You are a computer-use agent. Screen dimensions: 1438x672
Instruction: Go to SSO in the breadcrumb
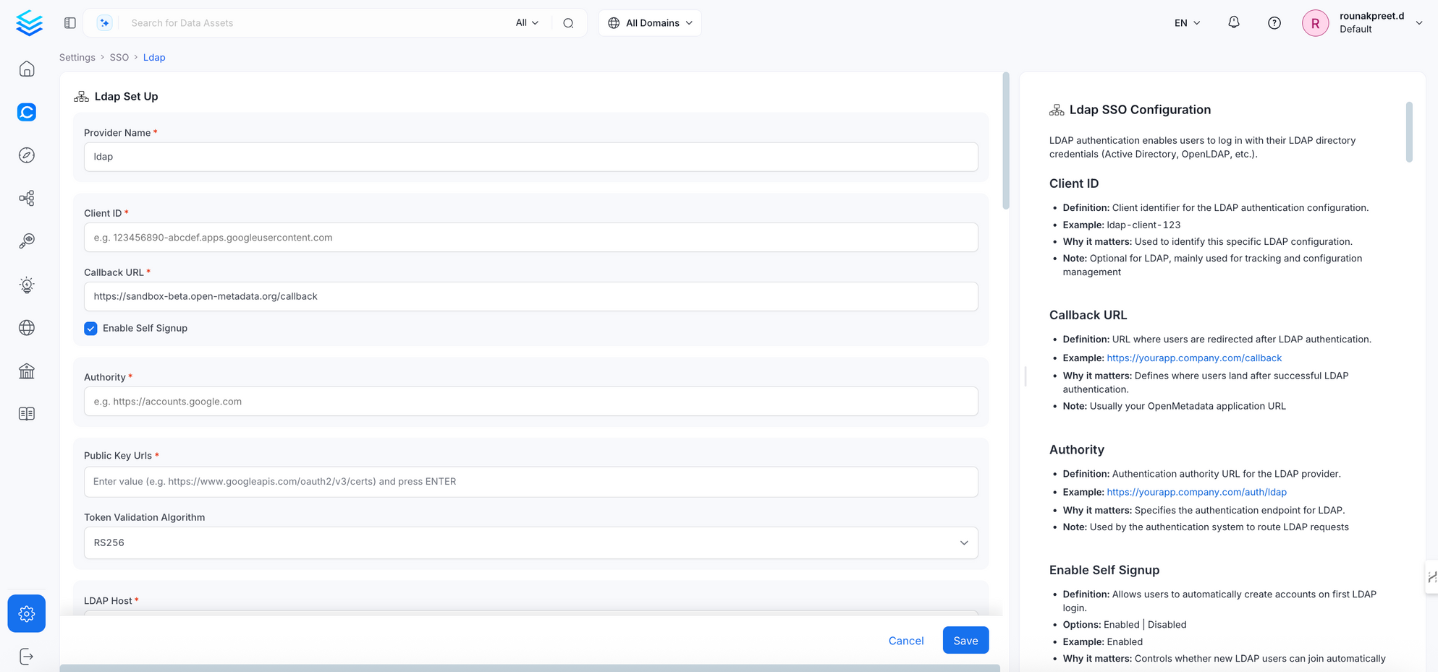(x=119, y=58)
